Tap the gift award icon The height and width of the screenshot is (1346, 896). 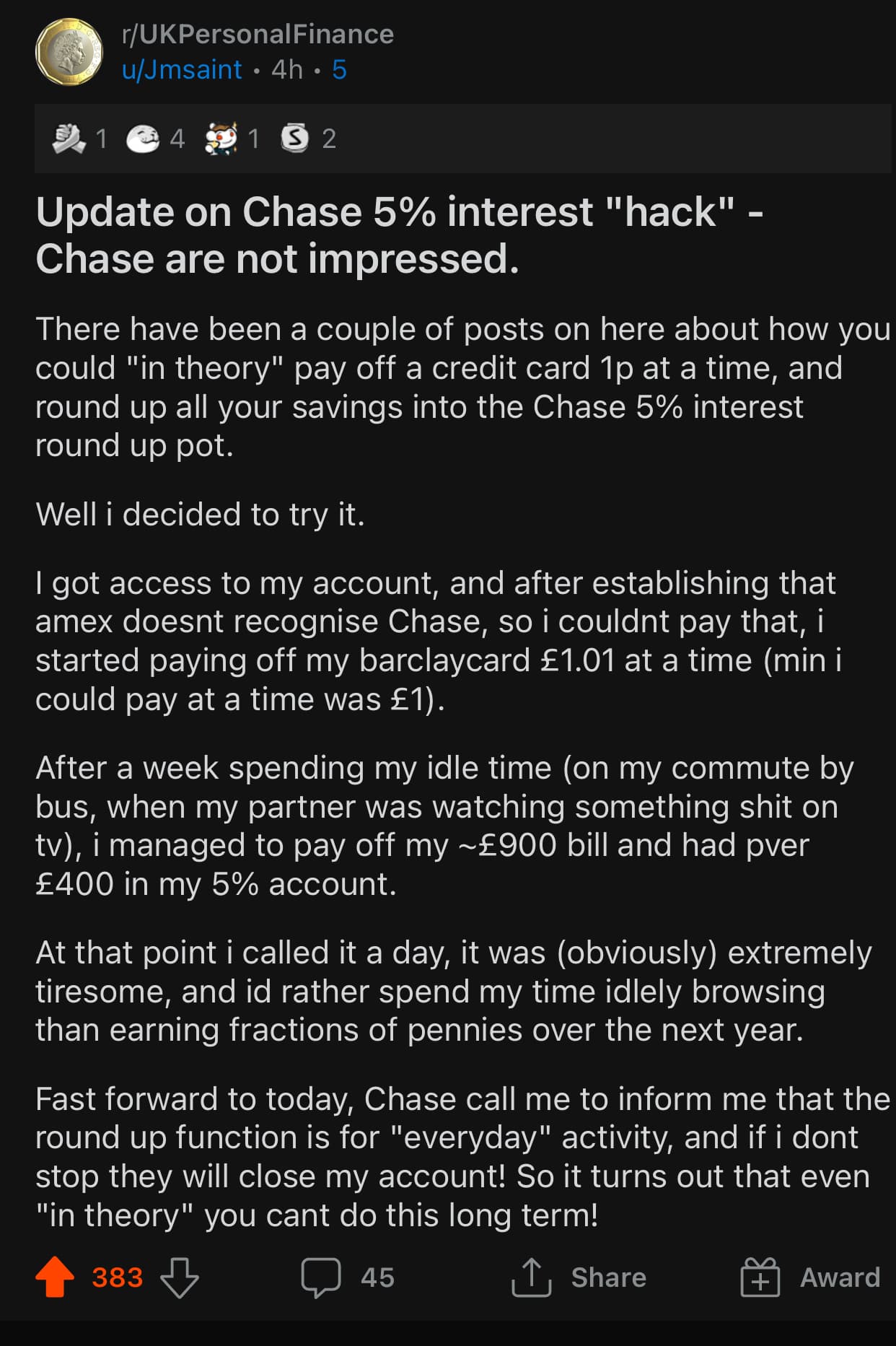pos(760,1277)
